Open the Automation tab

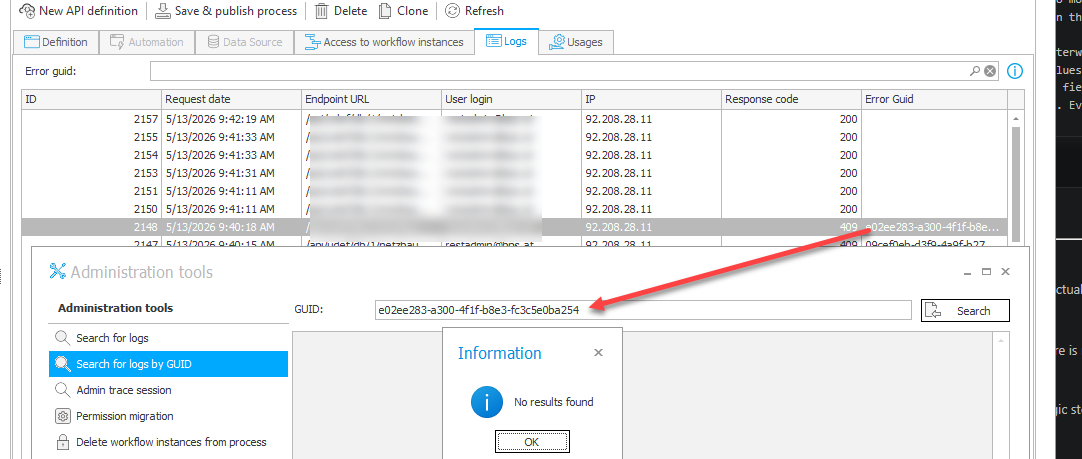coord(146,42)
